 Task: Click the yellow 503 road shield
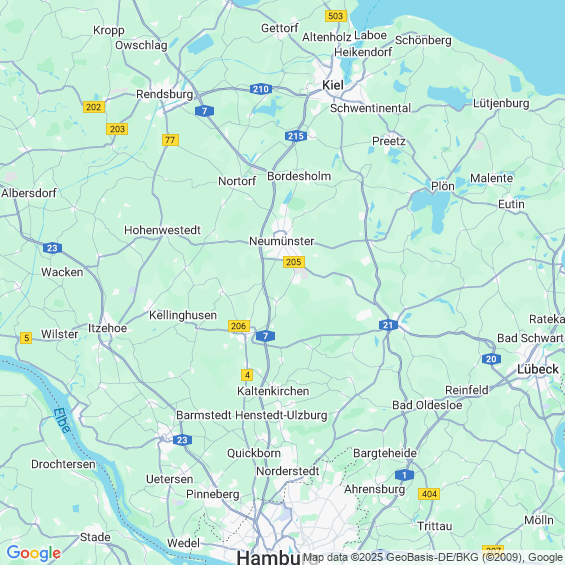pos(336,16)
